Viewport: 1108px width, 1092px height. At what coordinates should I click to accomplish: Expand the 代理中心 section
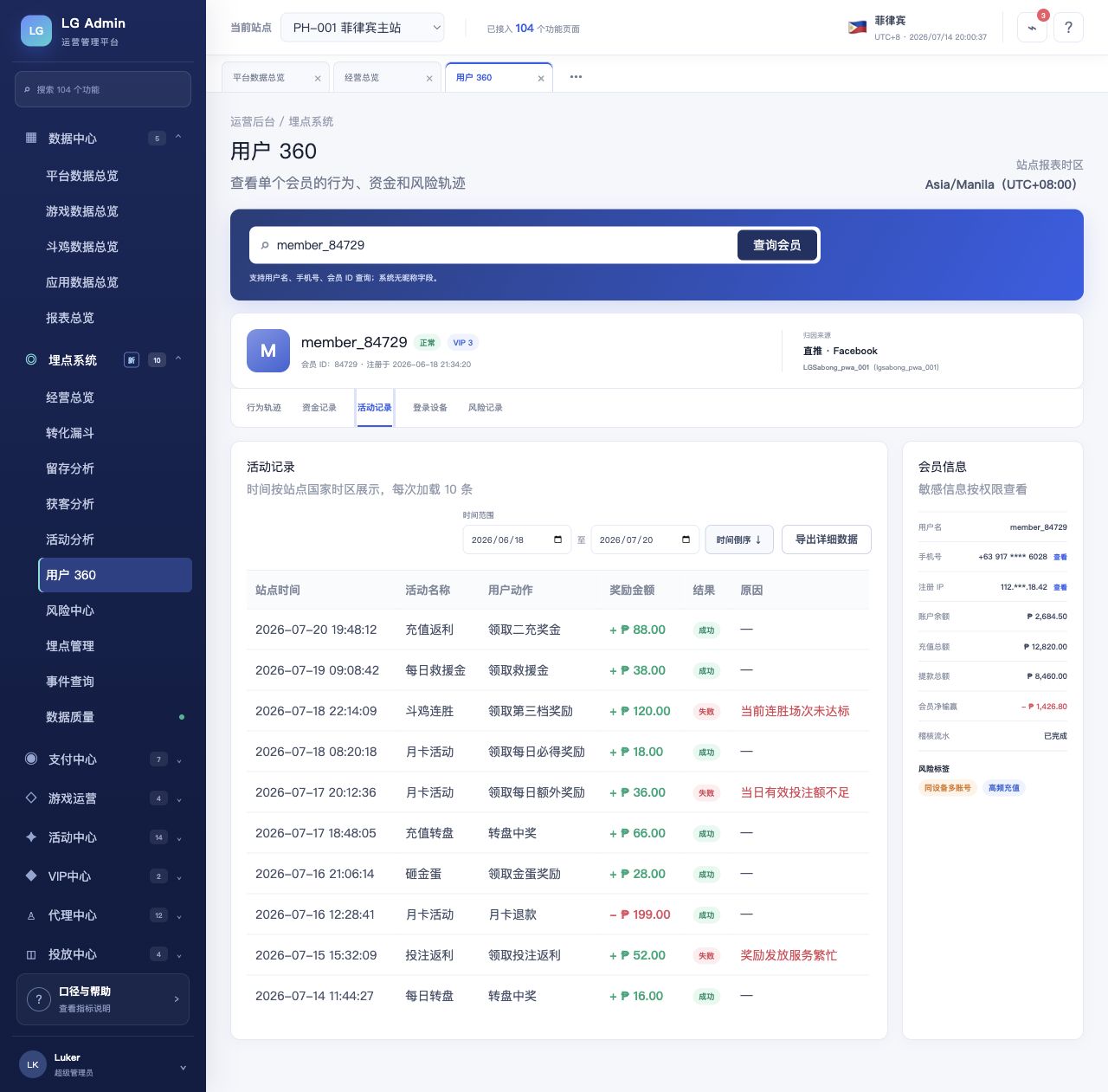tap(179, 916)
